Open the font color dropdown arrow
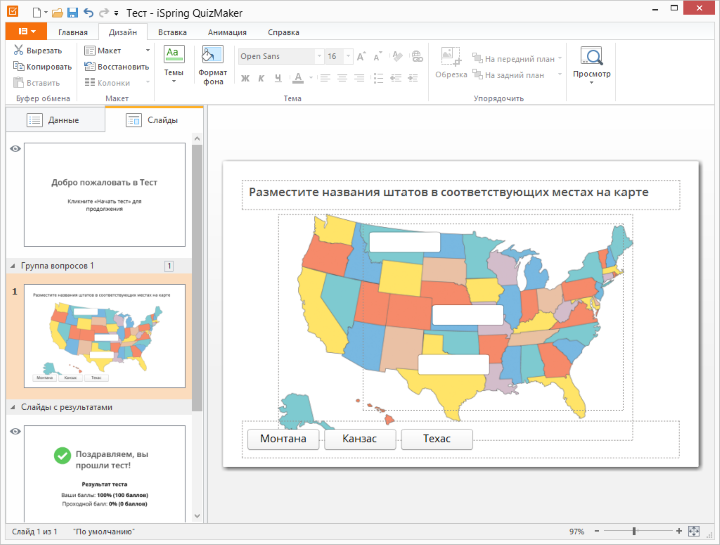This screenshot has height=545, width=720. click(x=311, y=78)
